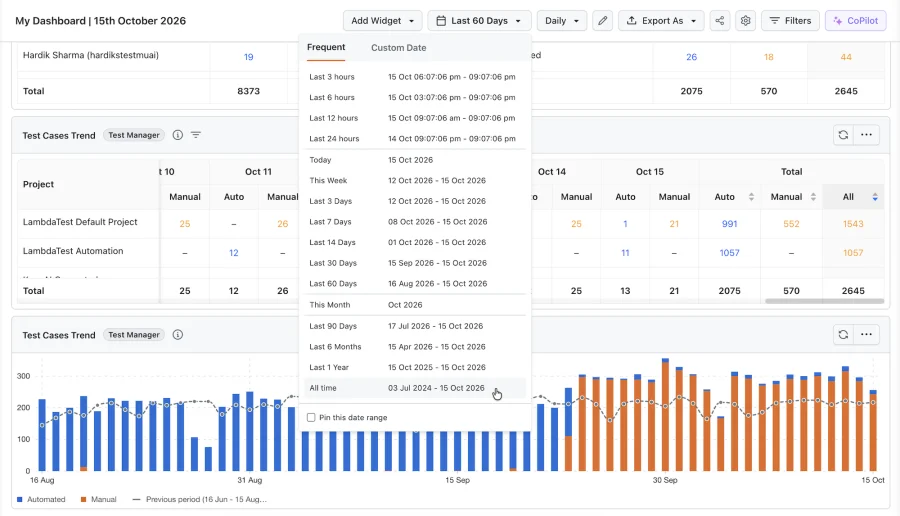The image size is (900, 516).
Task: Click Oct 11 column header
Action: click(258, 172)
